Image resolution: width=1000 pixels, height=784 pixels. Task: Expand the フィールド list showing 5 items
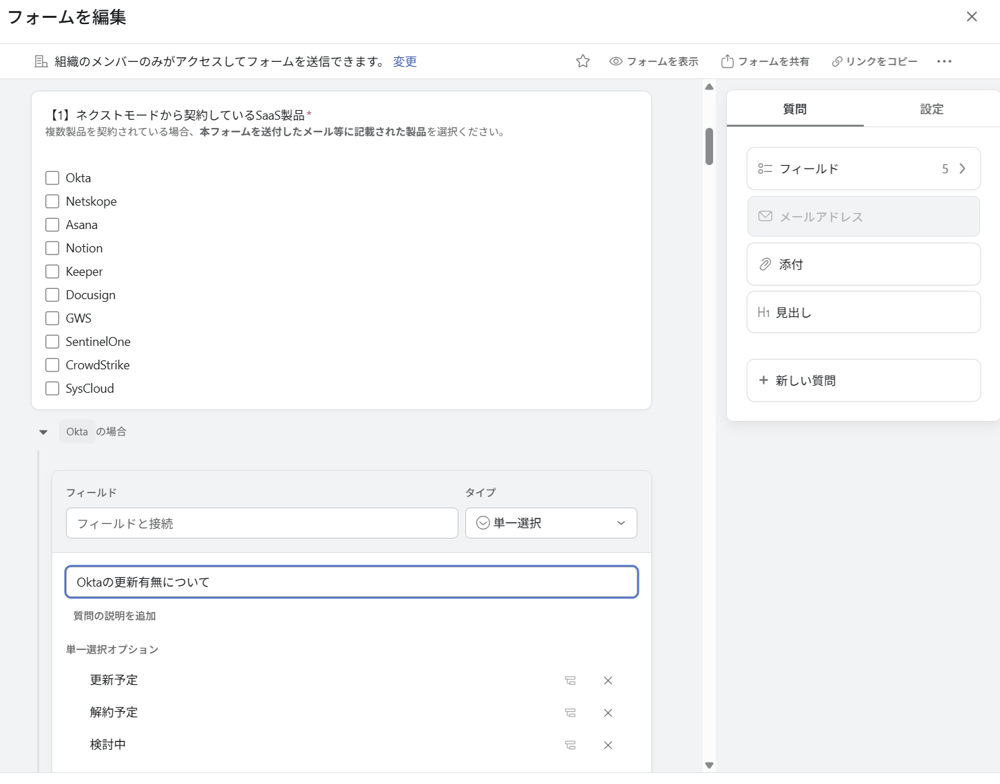point(863,168)
